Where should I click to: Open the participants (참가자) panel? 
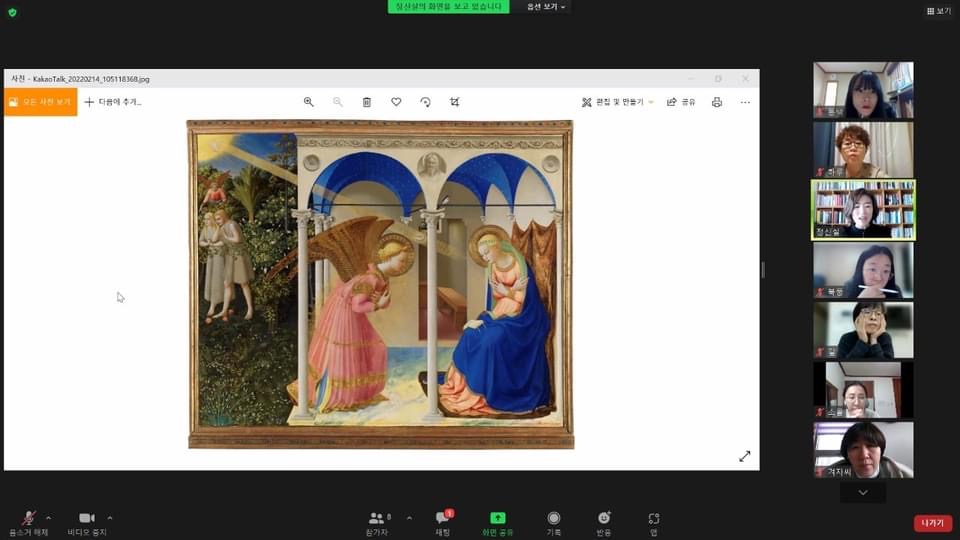(378, 524)
